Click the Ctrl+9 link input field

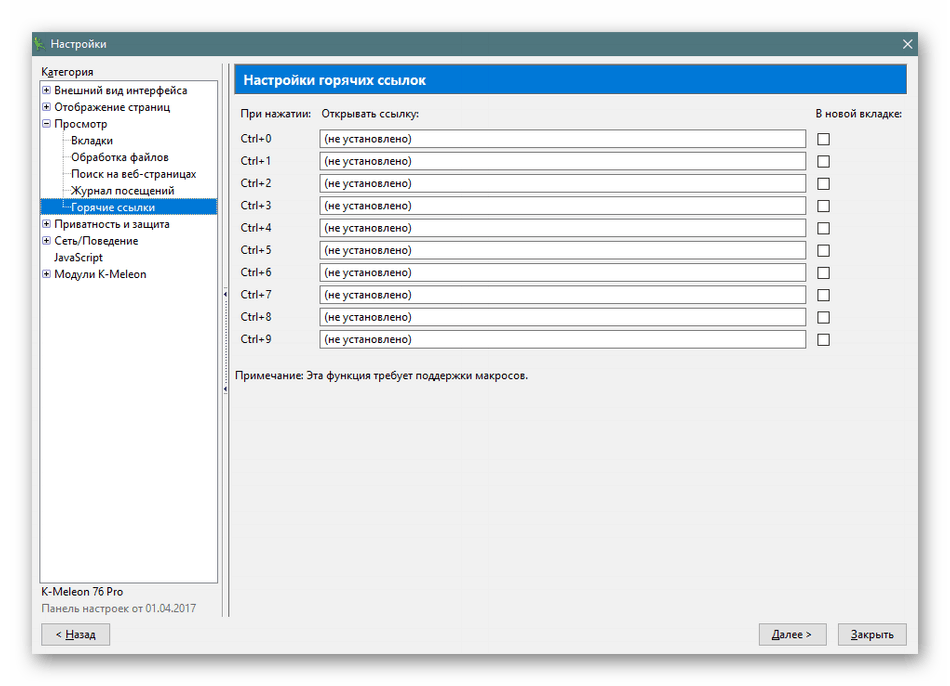[562, 339]
